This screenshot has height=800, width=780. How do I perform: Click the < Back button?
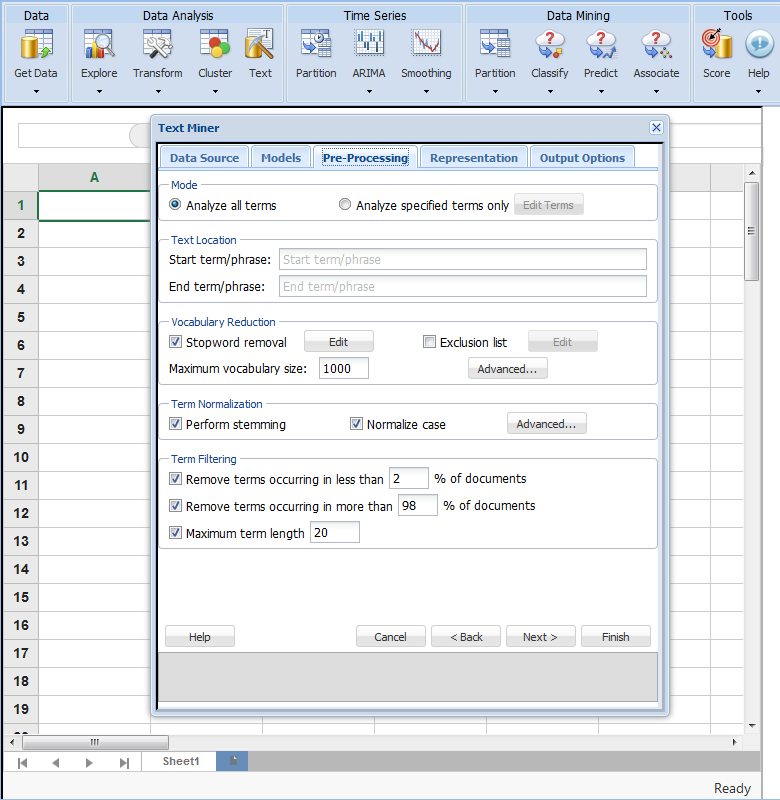point(466,636)
